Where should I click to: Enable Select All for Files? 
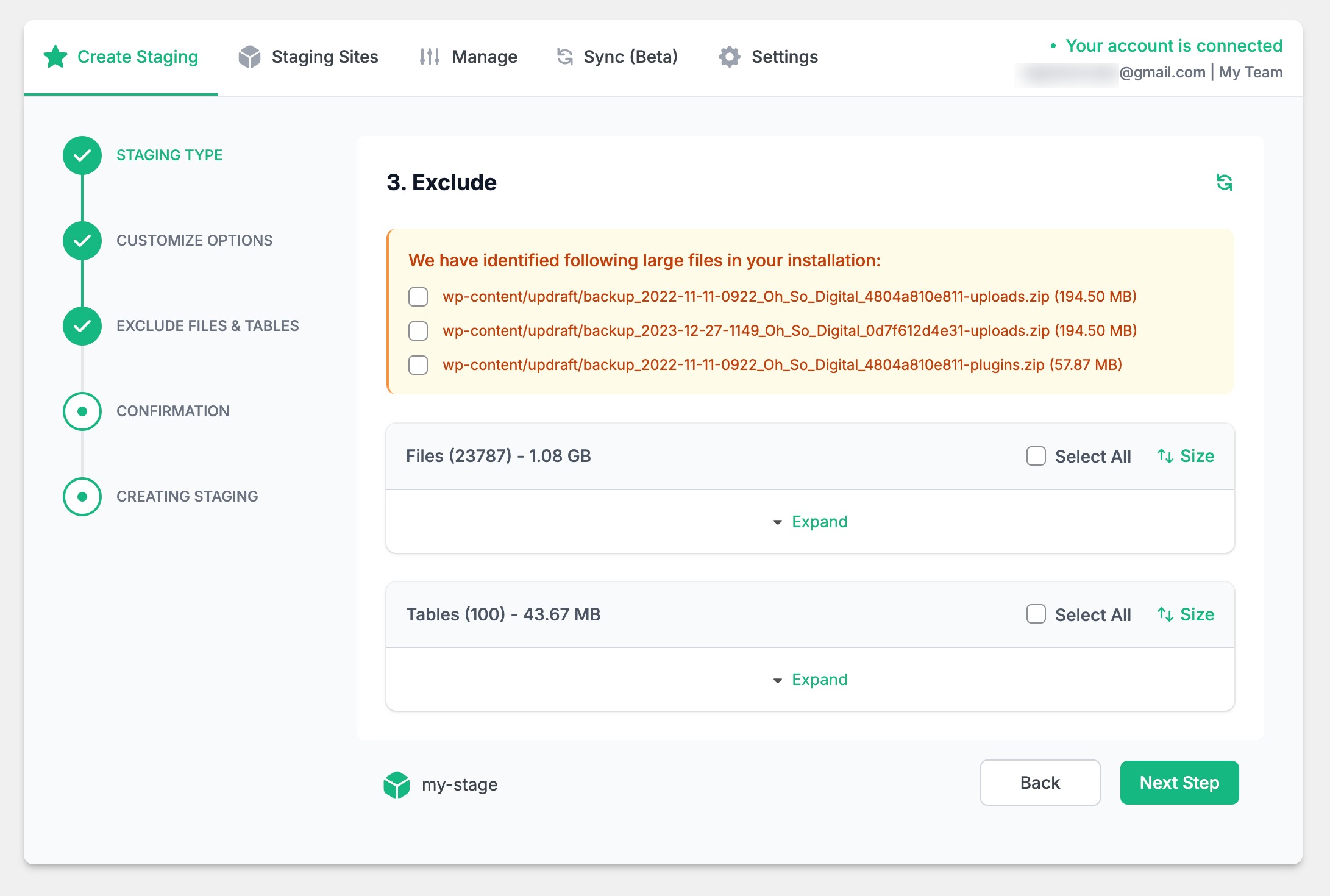(x=1036, y=456)
